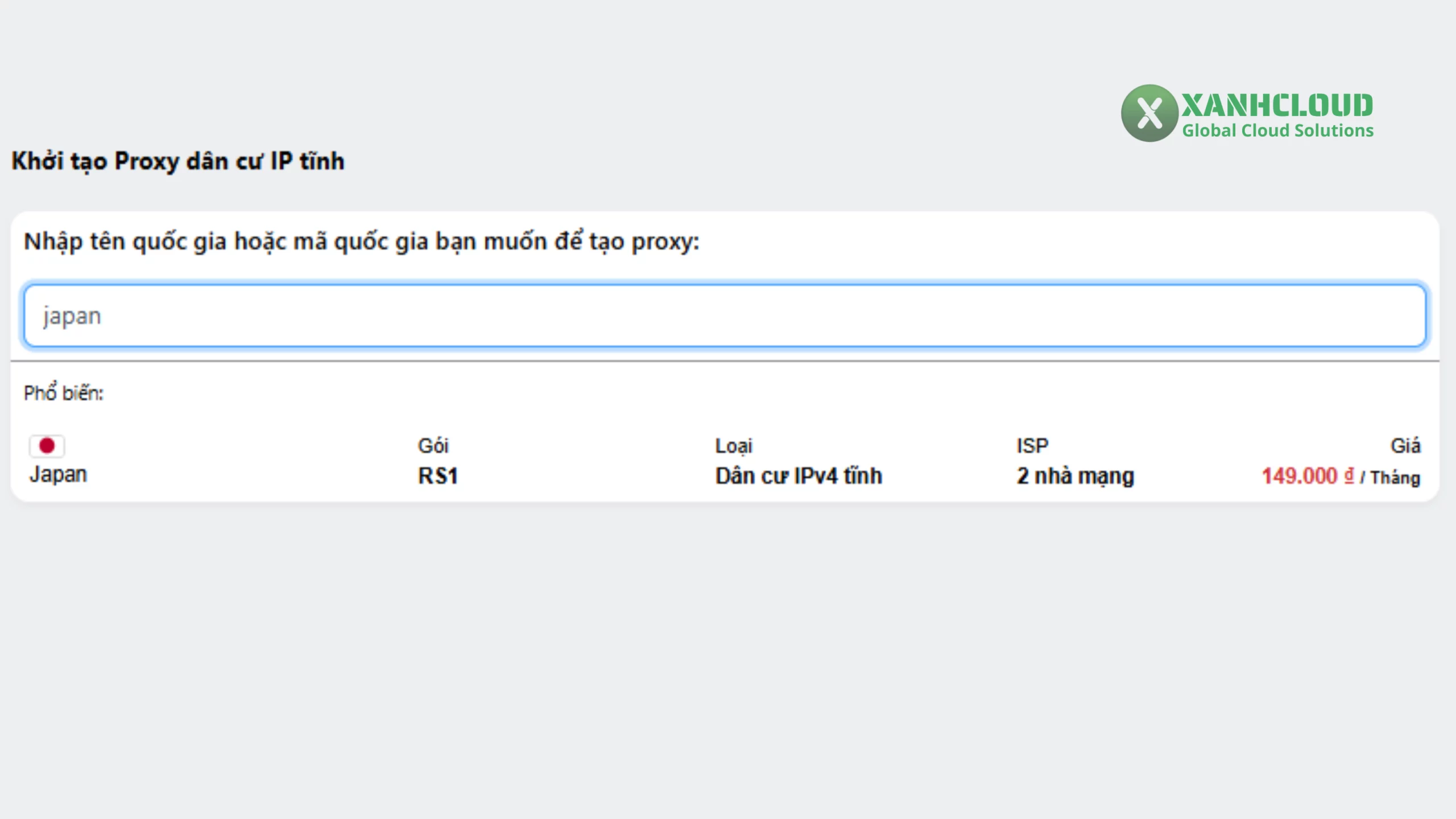Image resolution: width=1456 pixels, height=819 pixels.
Task: Click the 'Gói' column header
Action: click(x=433, y=446)
